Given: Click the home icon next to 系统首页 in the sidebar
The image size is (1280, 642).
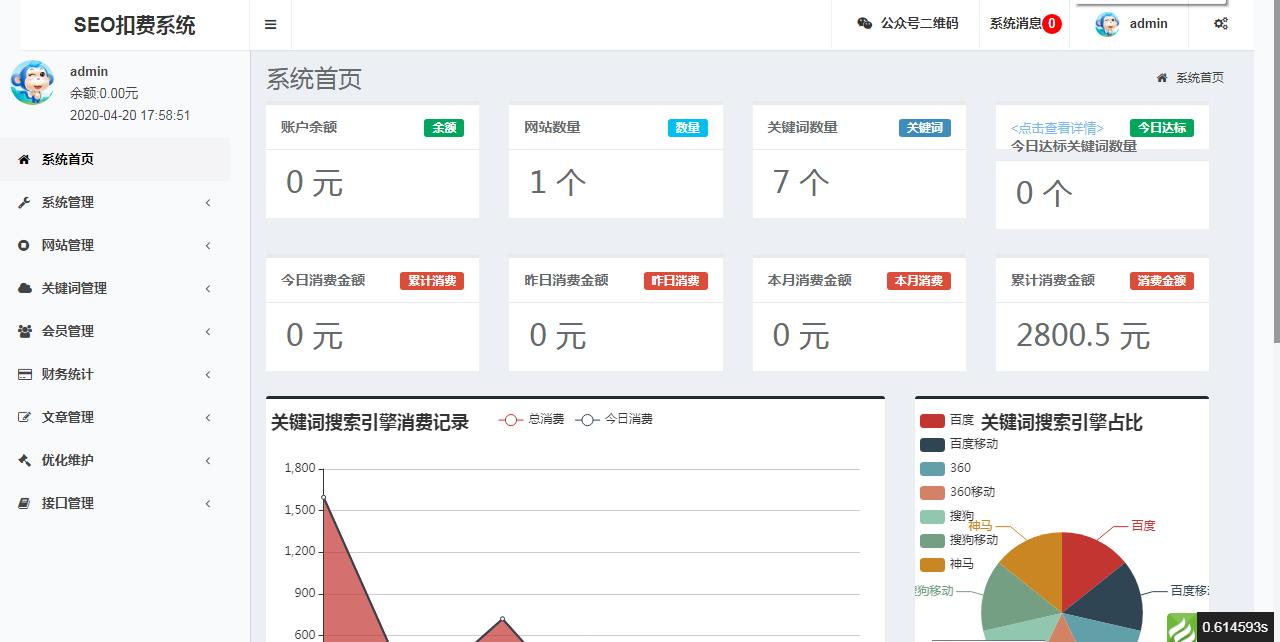Looking at the screenshot, I should [x=24, y=159].
